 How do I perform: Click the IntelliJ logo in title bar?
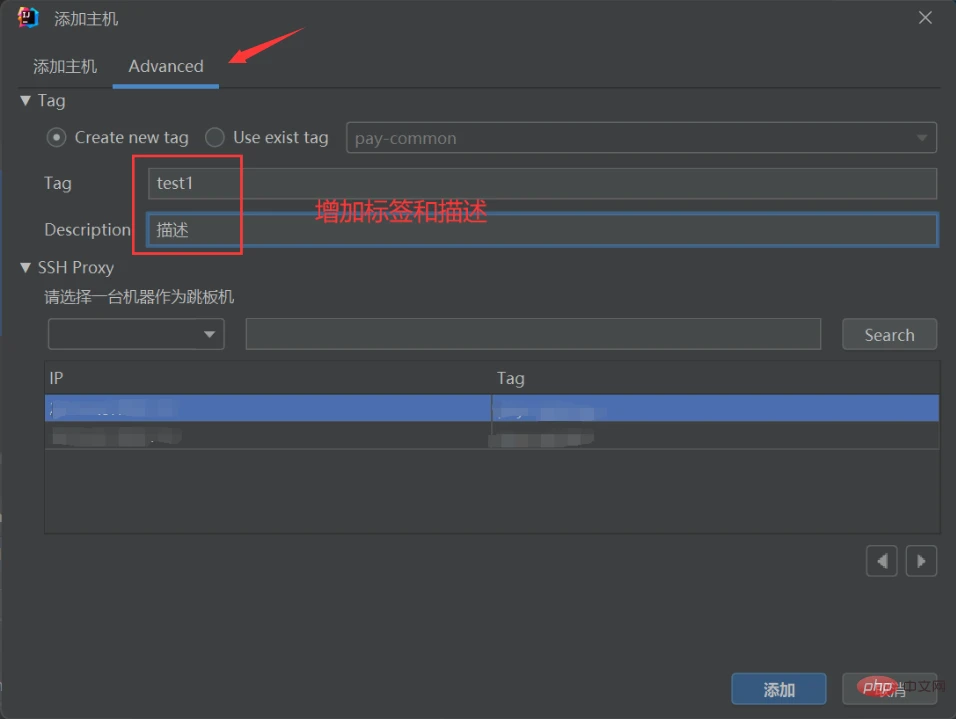click(x=28, y=18)
